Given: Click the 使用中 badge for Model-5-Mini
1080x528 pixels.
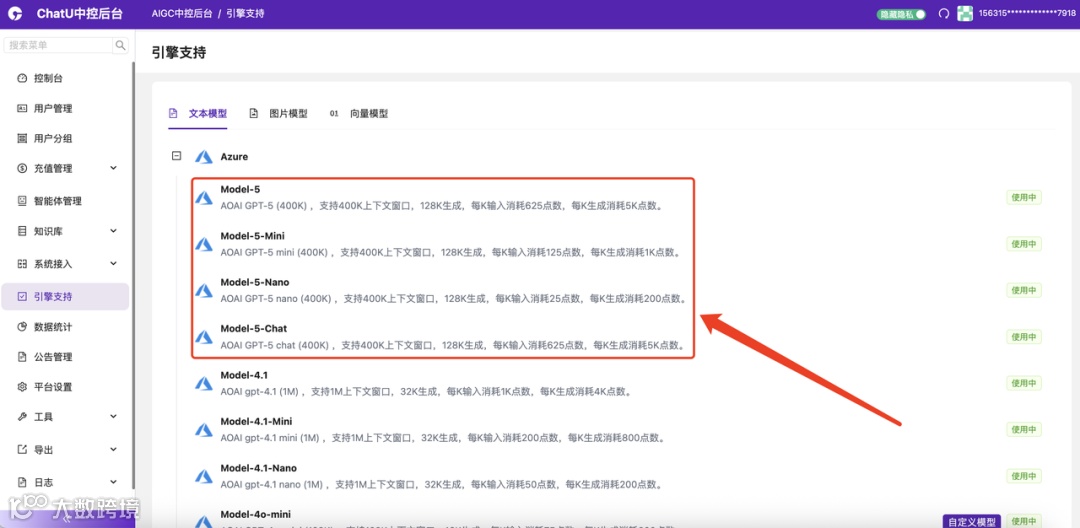Looking at the screenshot, I should click(x=1024, y=244).
